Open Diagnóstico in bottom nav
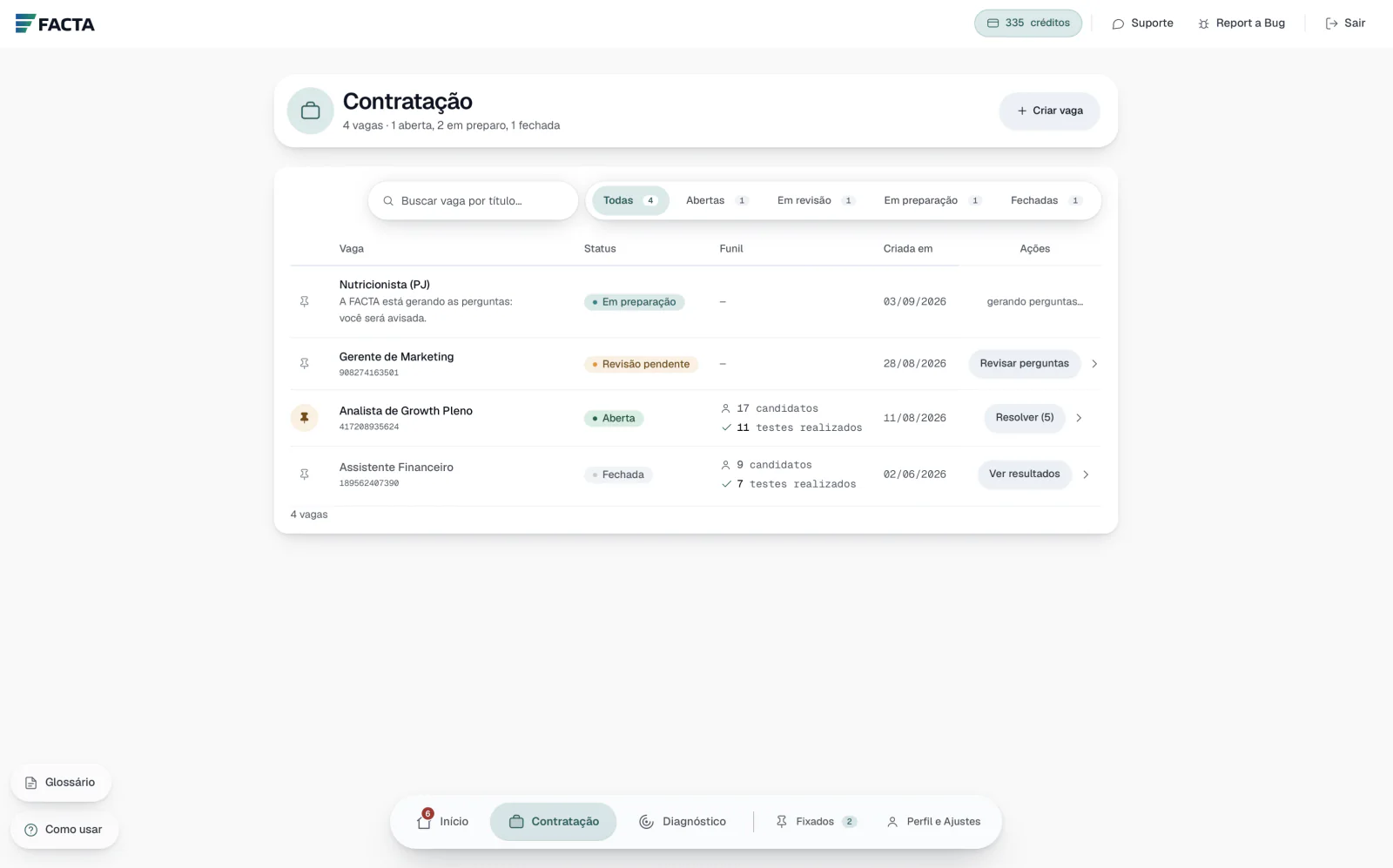Image resolution: width=1393 pixels, height=868 pixels. click(x=683, y=822)
